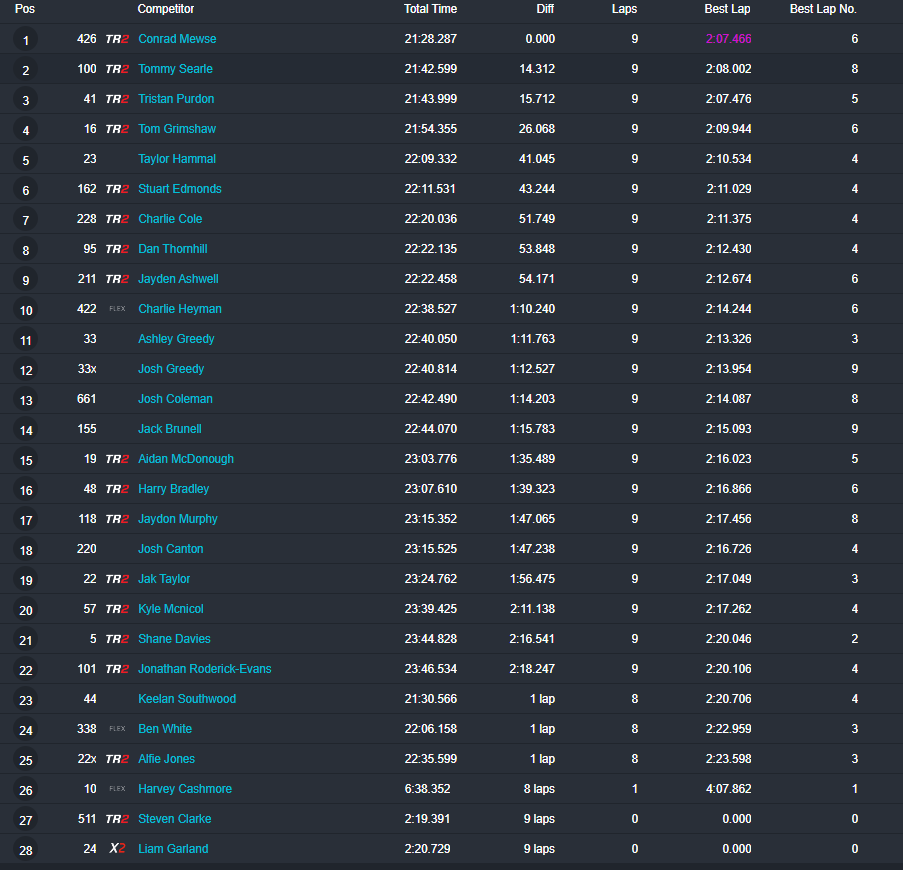Click position 10 circle badge
The height and width of the screenshot is (870, 903).
pos(25,310)
